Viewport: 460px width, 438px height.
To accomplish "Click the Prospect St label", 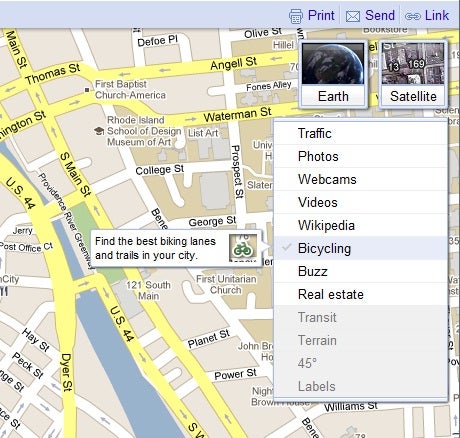I will click(x=237, y=172).
